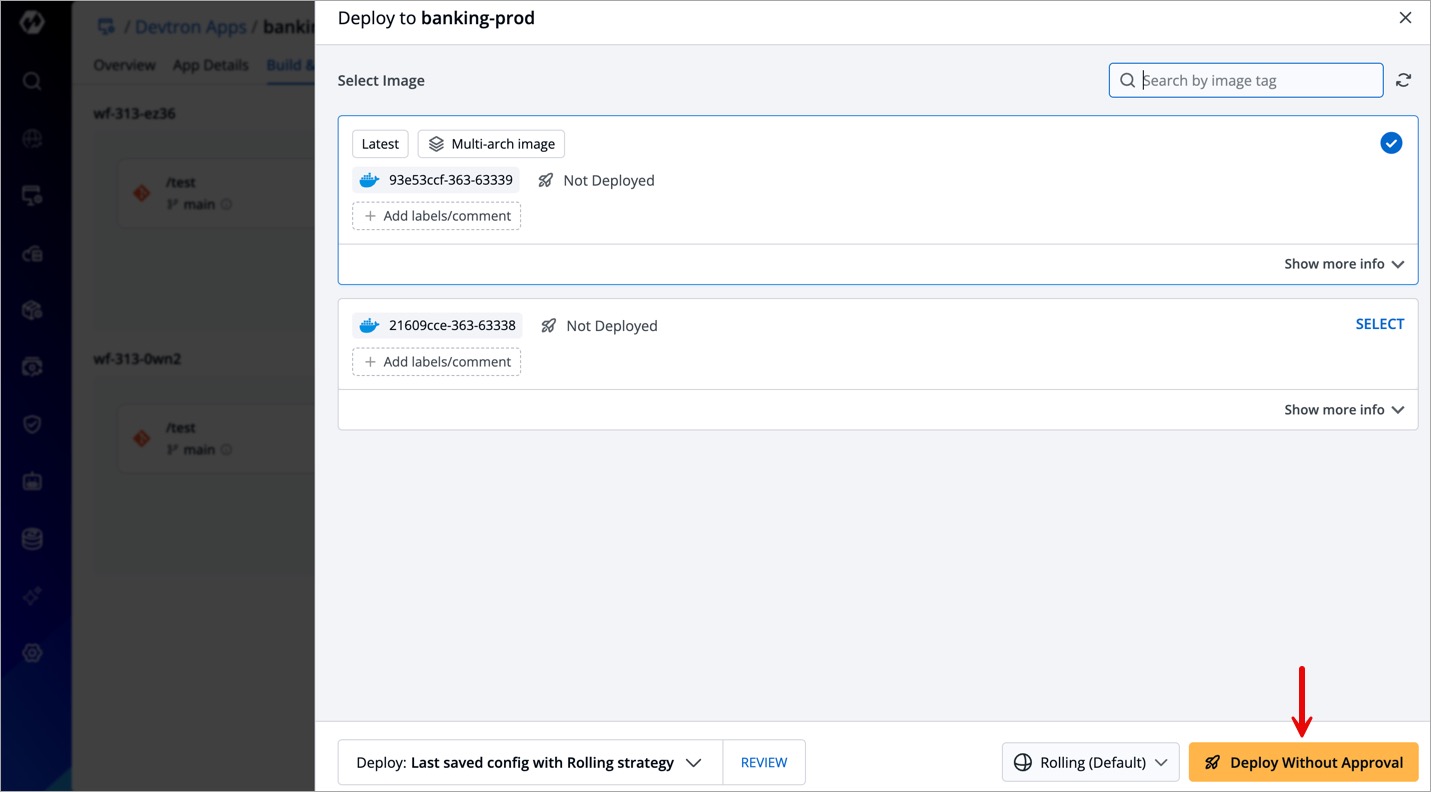This screenshot has width=1431, height=792.
Task: Select image 21609cce-363-63338
Action: click(1379, 324)
